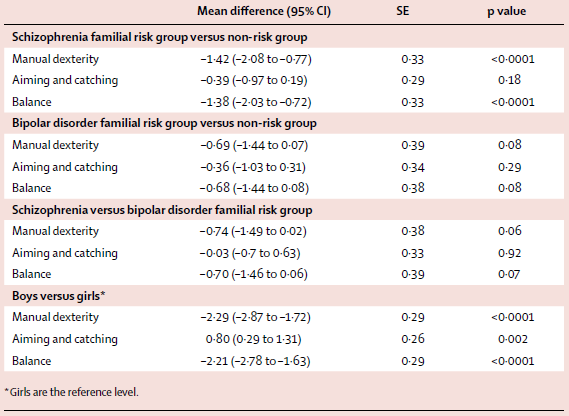Select 'Schizophrenia familial risk group versus non-risk group' heading
This screenshot has height=416, width=569.
click(x=160, y=37)
